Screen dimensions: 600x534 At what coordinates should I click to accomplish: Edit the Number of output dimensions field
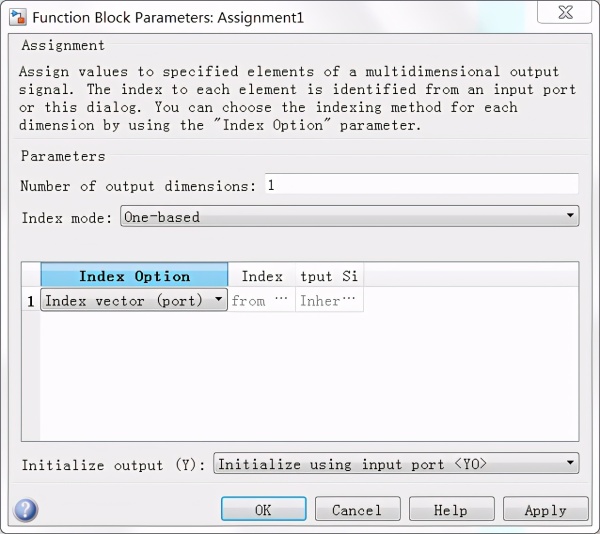422,186
